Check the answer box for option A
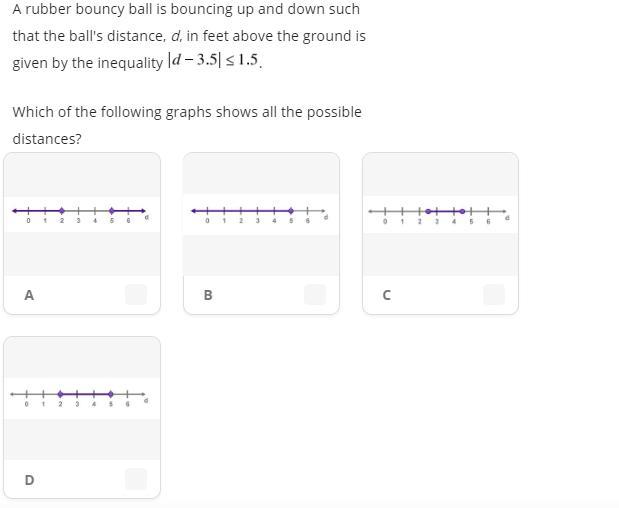This screenshot has width=619, height=508. click(x=136, y=294)
